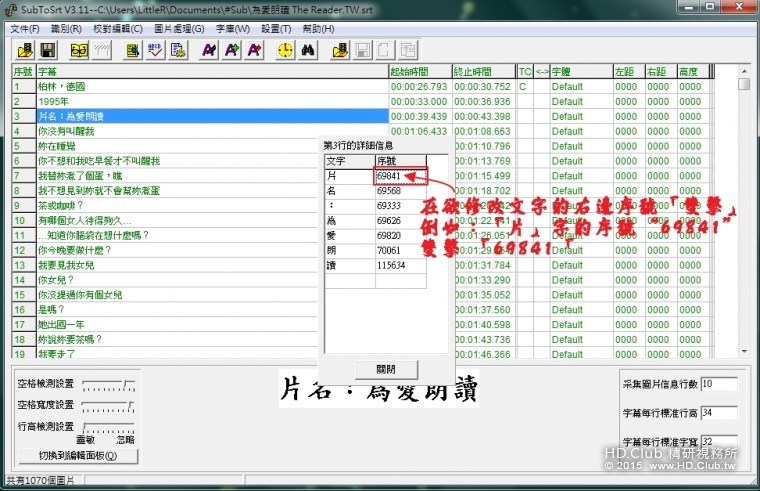Click the 終止時間 column header

click(484, 72)
